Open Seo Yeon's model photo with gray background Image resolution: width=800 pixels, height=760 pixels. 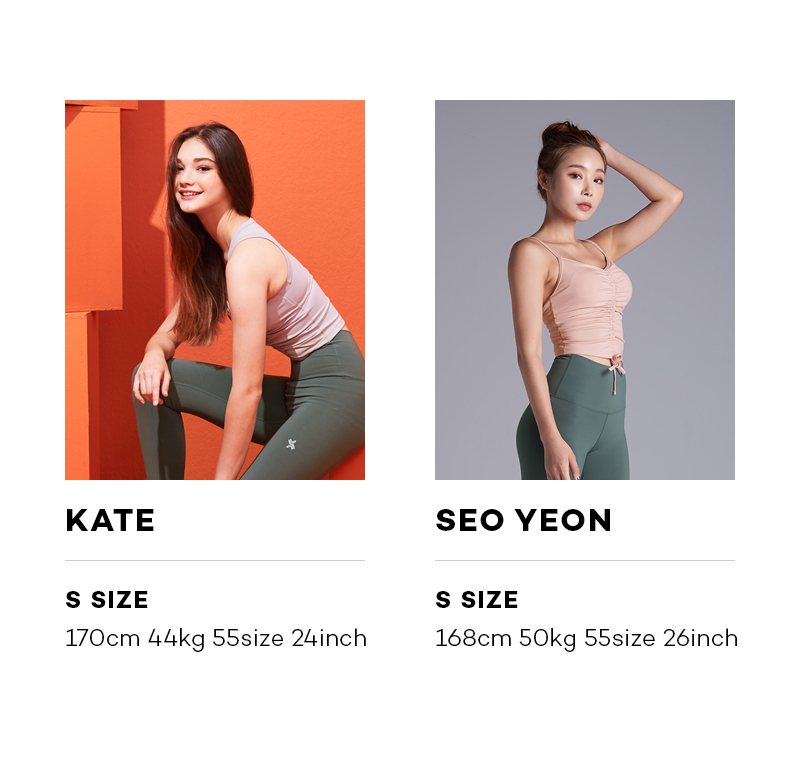click(x=585, y=290)
